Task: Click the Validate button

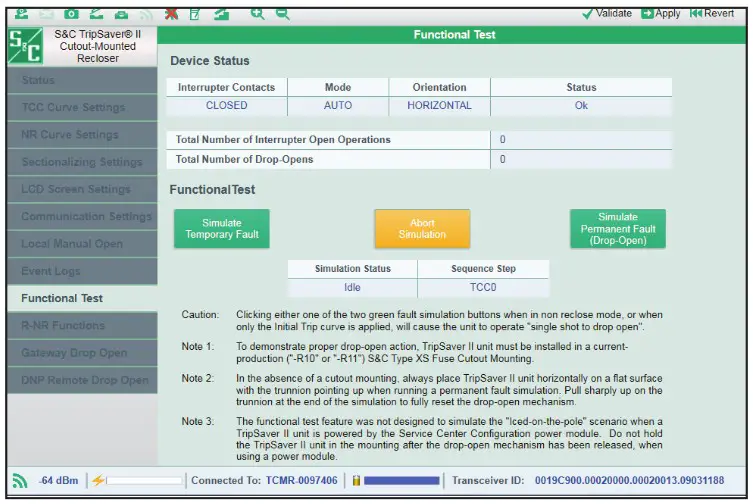Action: [x=607, y=13]
